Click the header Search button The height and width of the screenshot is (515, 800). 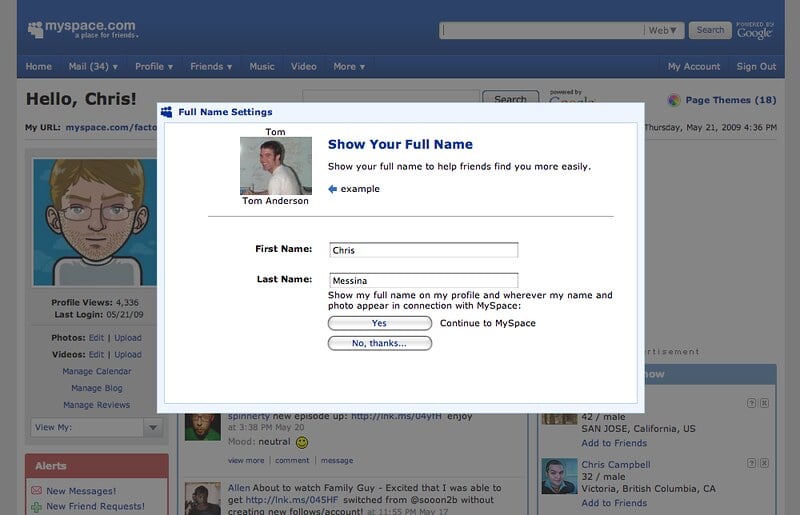pyautogui.click(x=710, y=30)
